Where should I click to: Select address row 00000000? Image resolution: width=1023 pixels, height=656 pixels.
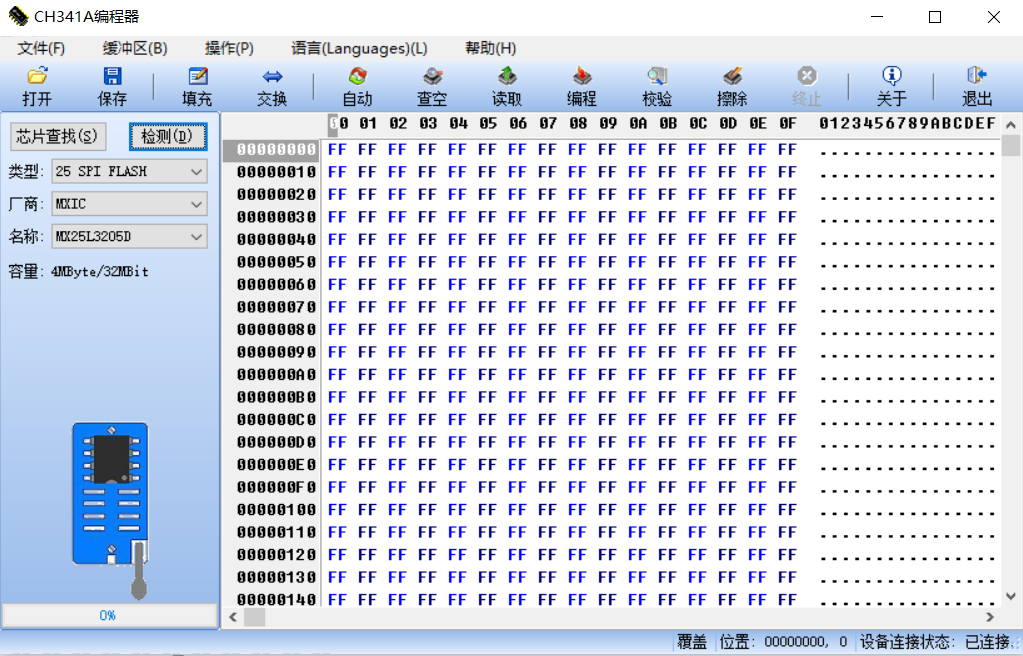[x=277, y=149]
